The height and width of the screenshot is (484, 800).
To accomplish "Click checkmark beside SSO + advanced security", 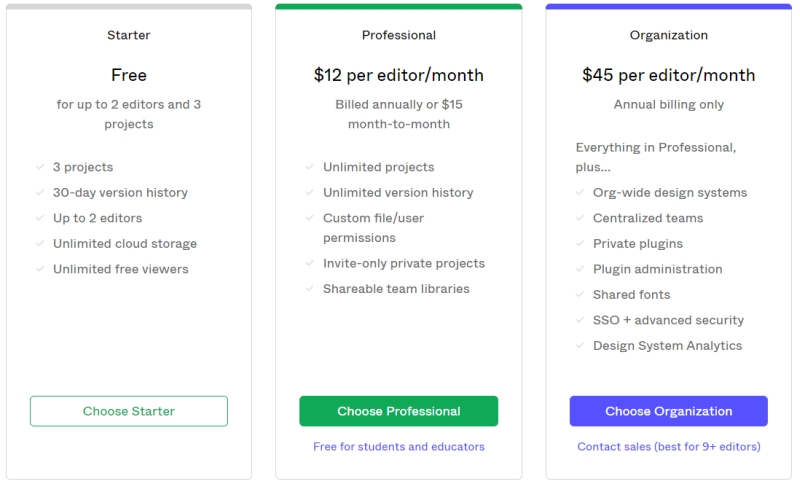I will (580, 320).
